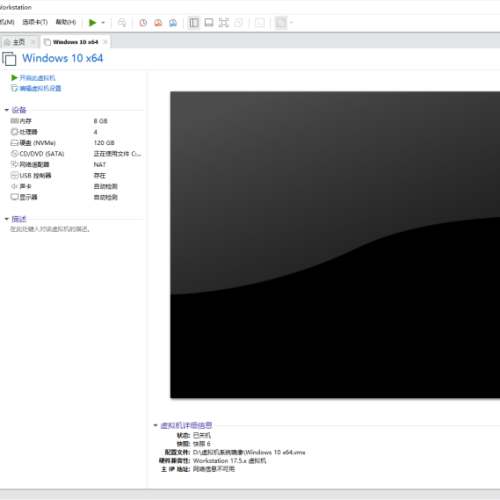The image size is (500, 500).
Task: Collapse the 描述 description section
Action: 6,219
